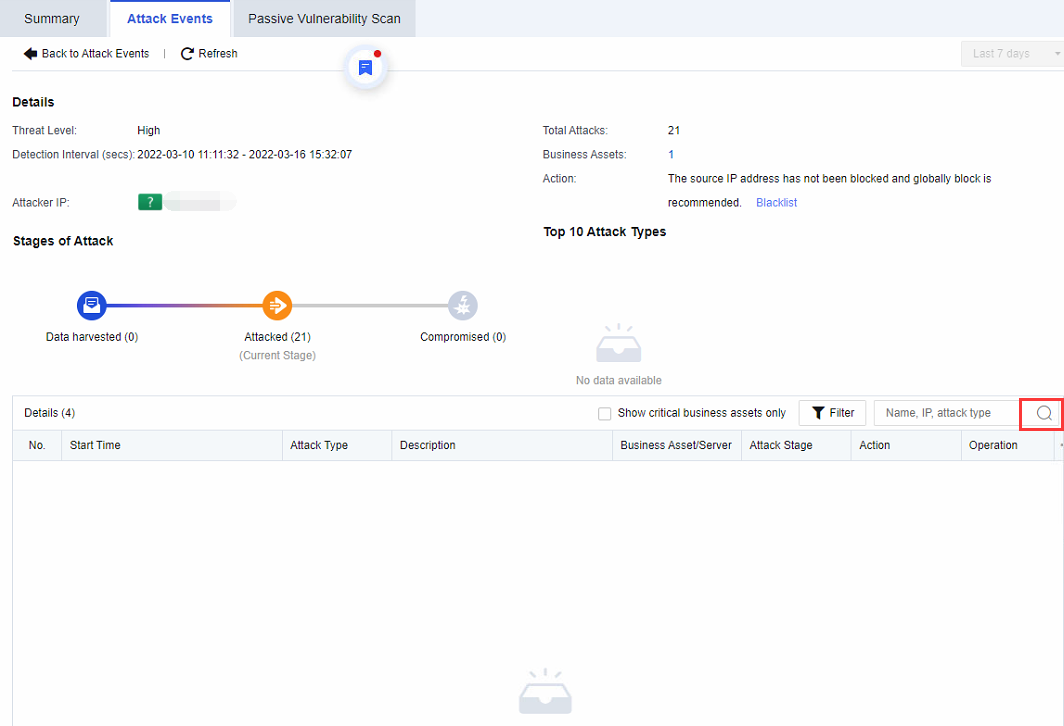Open the Passive Vulnerability Scan tab
This screenshot has width=1064, height=726.
324,19
